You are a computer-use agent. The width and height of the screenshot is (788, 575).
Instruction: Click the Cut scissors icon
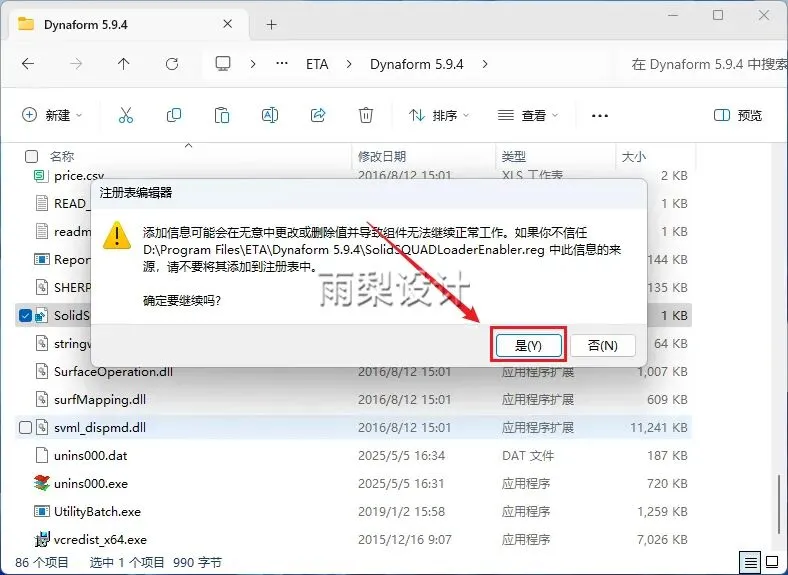126,115
